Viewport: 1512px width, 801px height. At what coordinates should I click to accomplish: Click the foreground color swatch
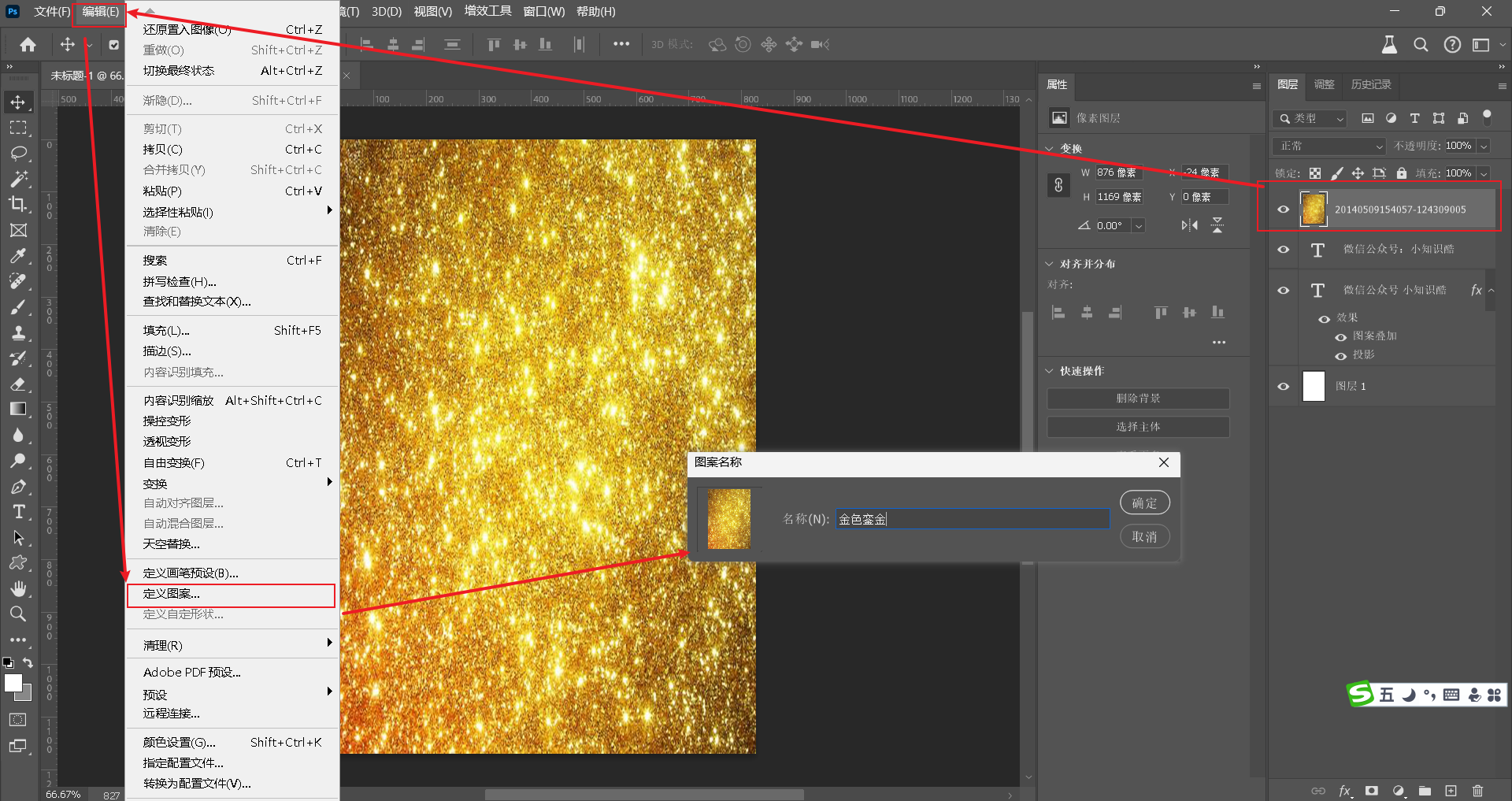[x=13, y=683]
